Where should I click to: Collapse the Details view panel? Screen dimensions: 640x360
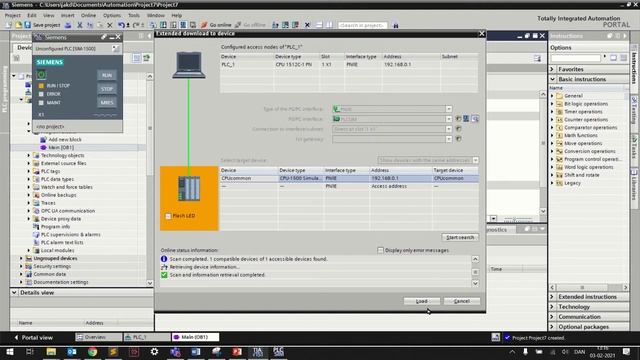[14, 293]
